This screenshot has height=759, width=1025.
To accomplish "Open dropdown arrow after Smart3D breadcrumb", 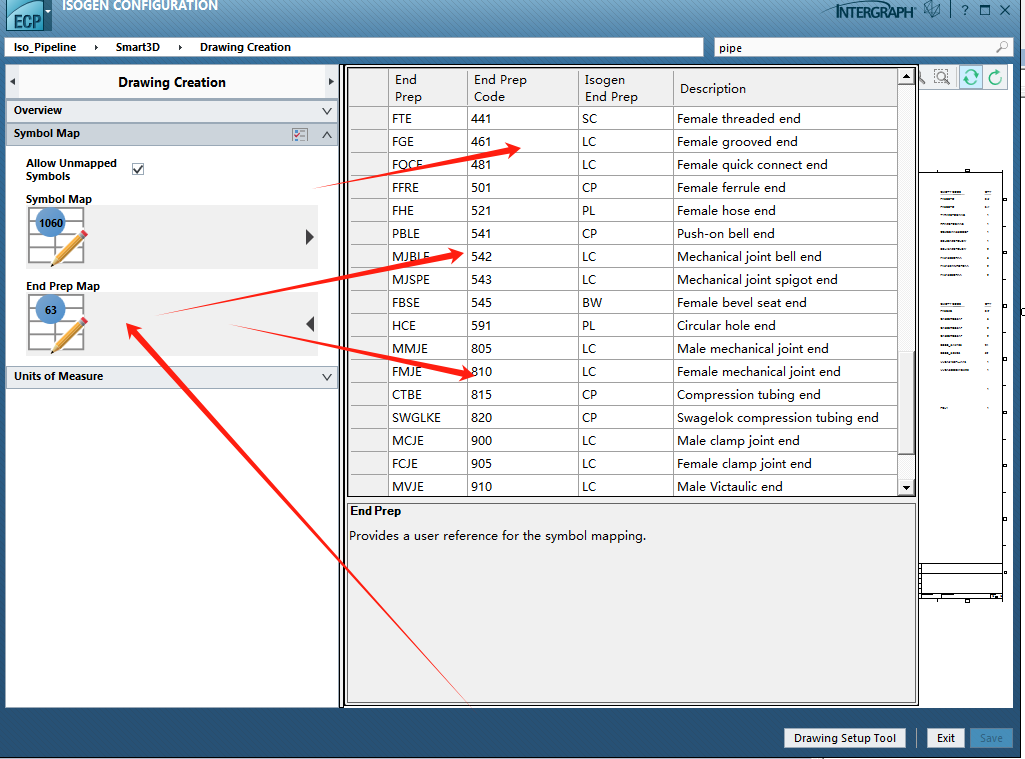I will tap(180, 47).
